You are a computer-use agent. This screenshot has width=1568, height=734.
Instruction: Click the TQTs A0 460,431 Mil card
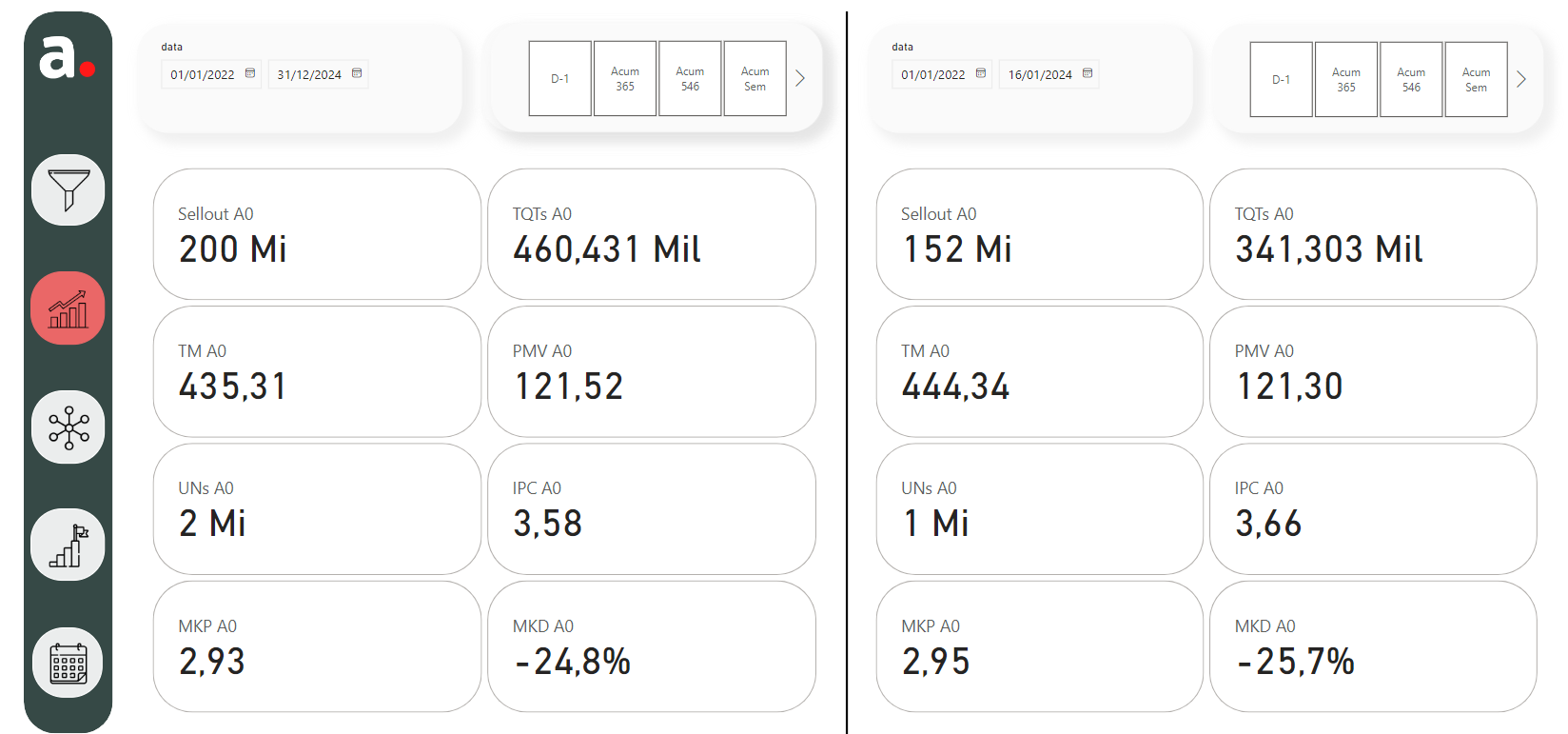[652, 234]
